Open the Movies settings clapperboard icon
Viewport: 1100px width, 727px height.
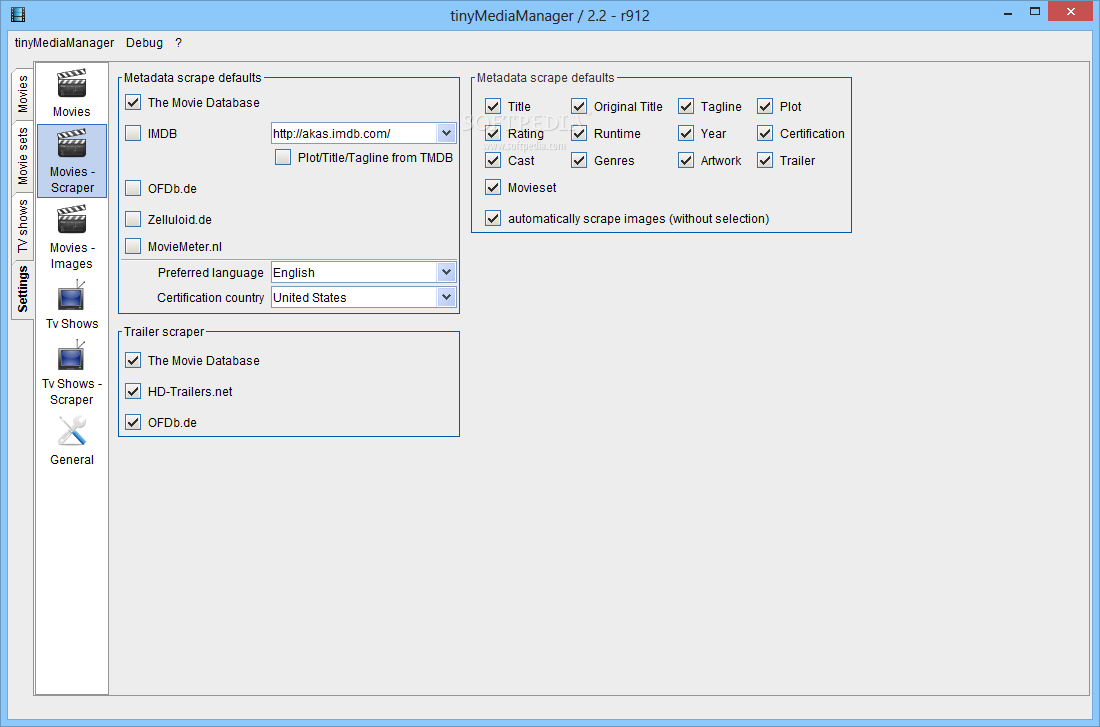click(x=72, y=84)
